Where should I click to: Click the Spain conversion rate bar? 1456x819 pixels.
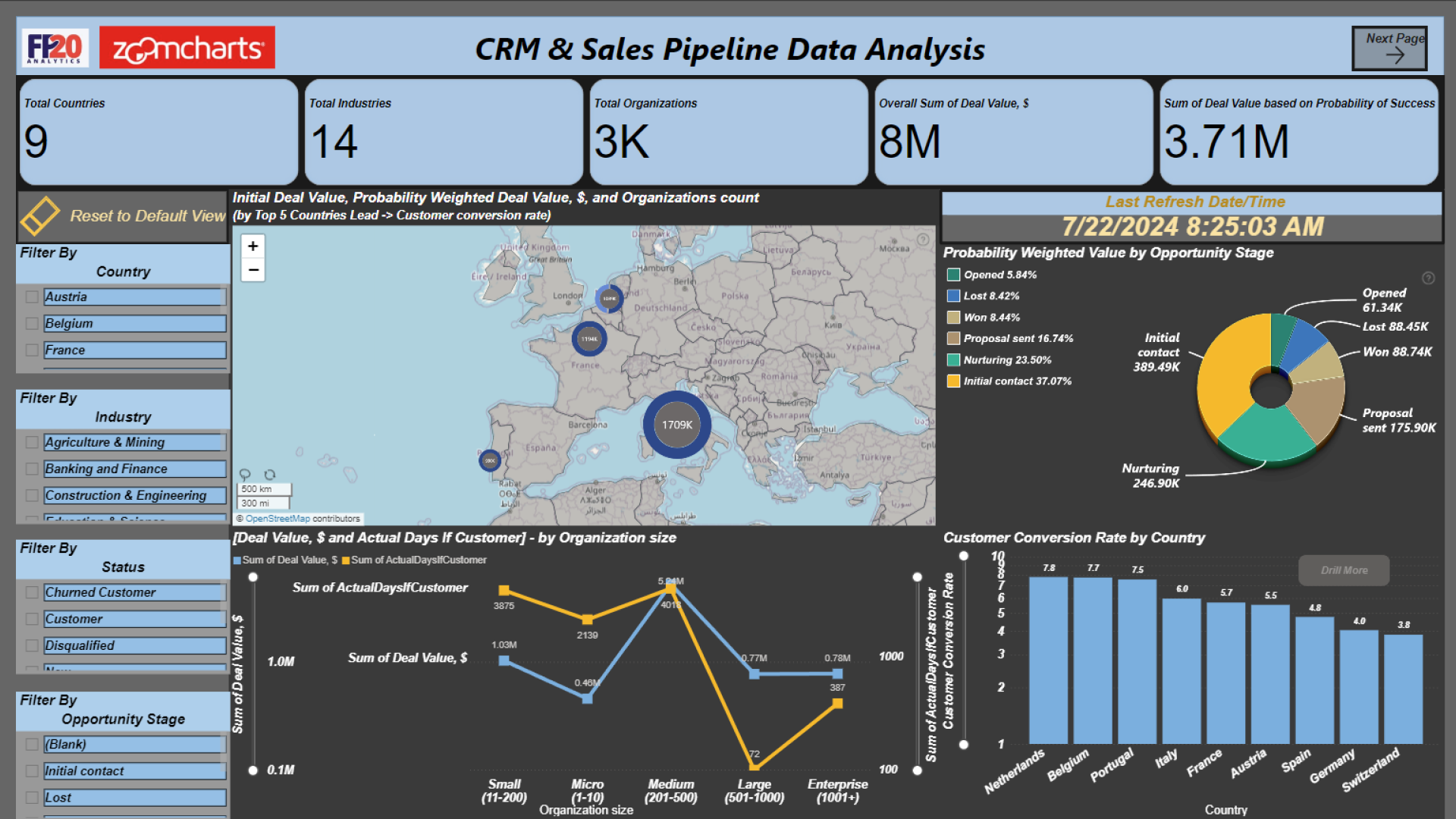click(1315, 680)
